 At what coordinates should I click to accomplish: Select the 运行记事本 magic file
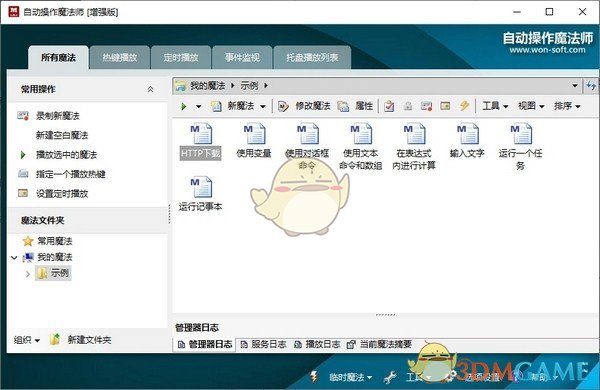[x=201, y=194]
